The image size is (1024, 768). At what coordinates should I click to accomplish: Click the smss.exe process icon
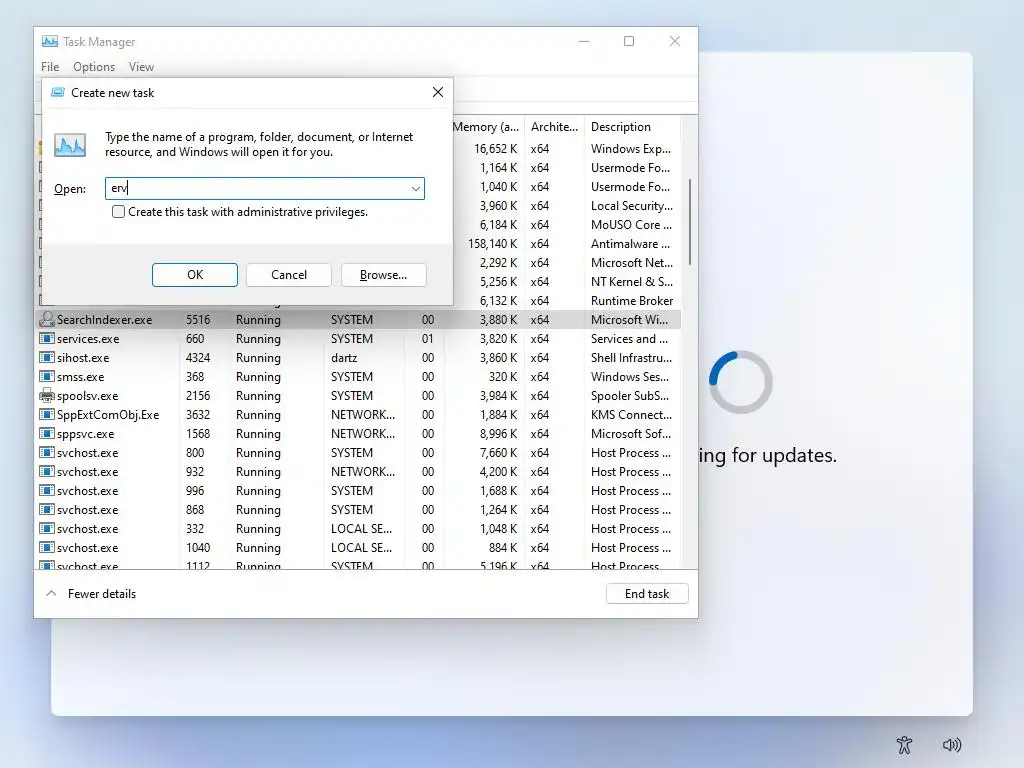pyautogui.click(x=46, y=376)
